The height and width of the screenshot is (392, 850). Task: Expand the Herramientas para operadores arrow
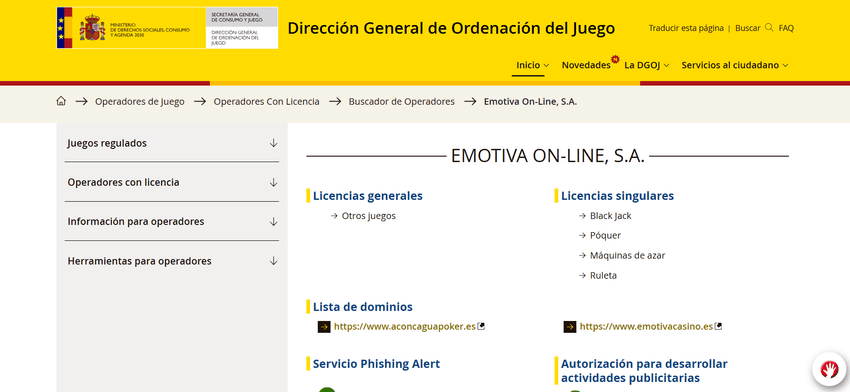273,261
